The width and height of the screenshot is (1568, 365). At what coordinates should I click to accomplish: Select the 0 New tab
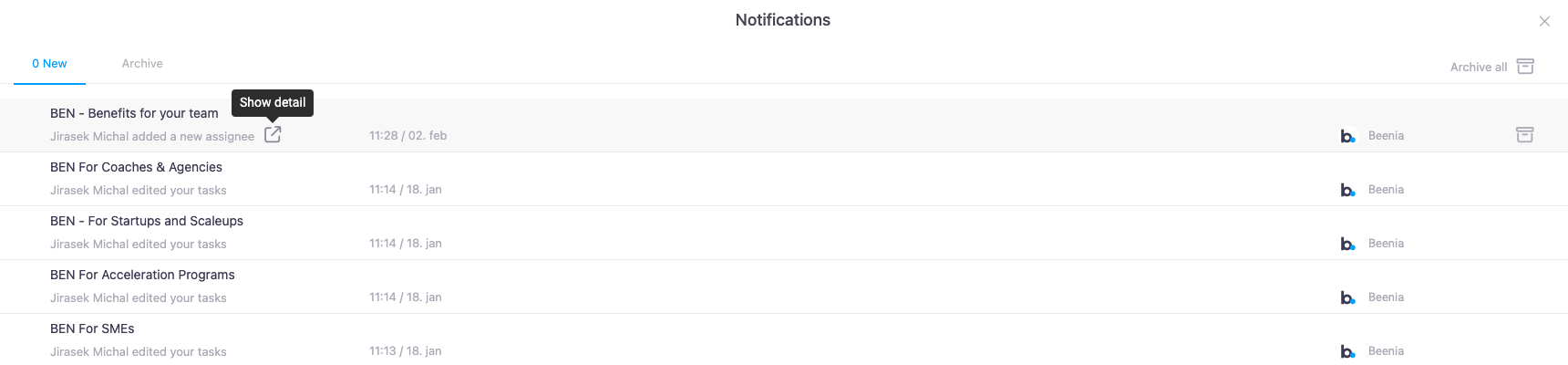[49, 64]
